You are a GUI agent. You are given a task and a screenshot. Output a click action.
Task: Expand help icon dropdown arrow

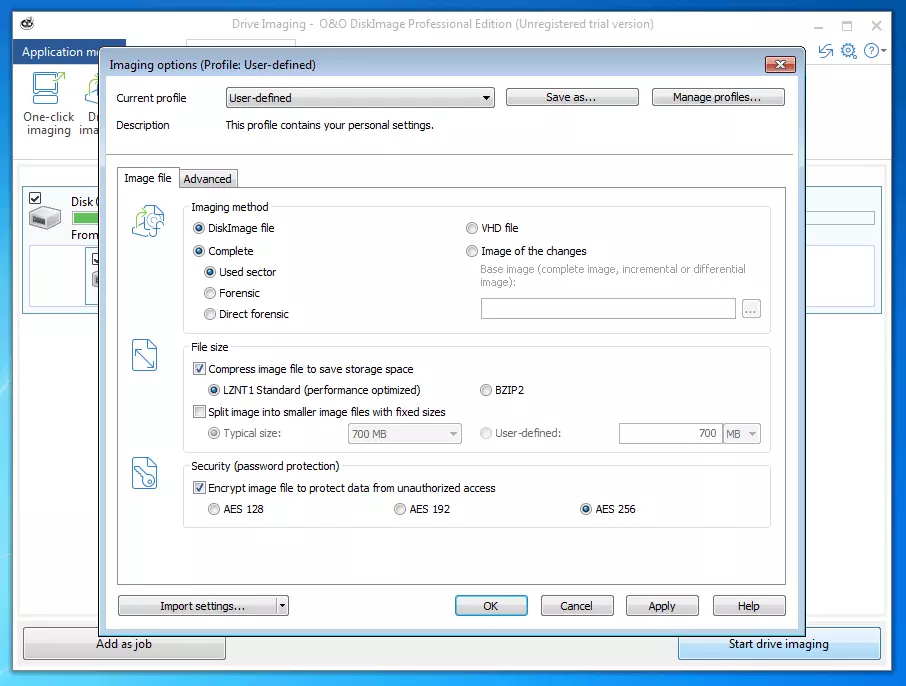point(883,51)
